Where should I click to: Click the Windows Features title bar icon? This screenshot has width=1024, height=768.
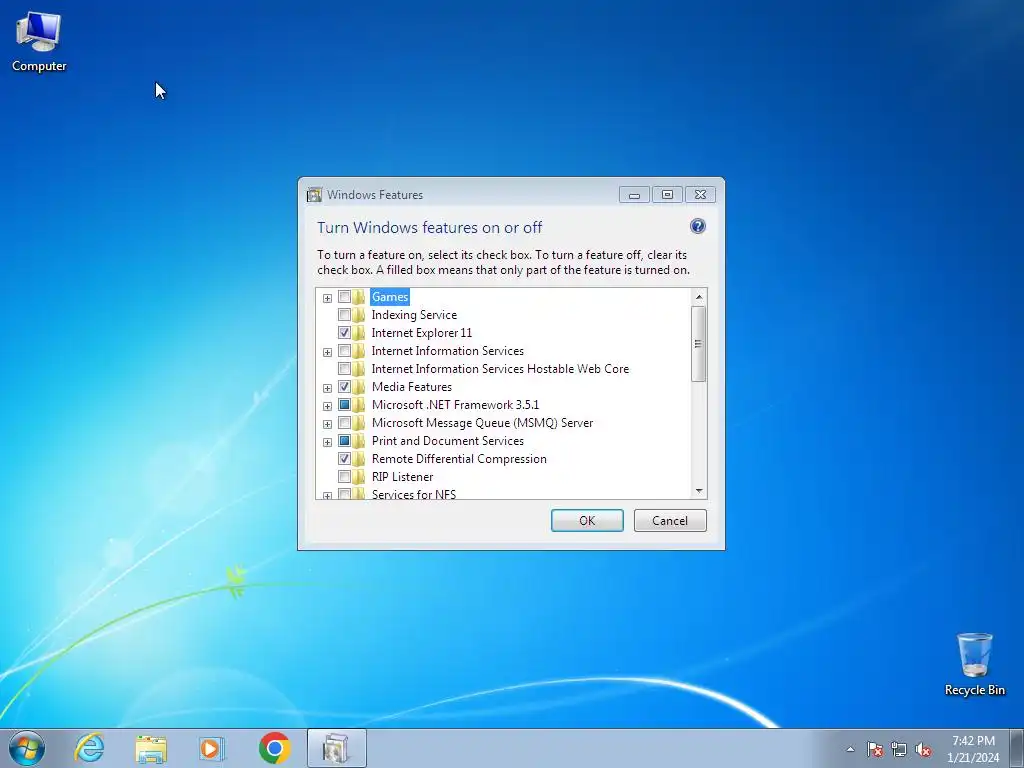315,195
